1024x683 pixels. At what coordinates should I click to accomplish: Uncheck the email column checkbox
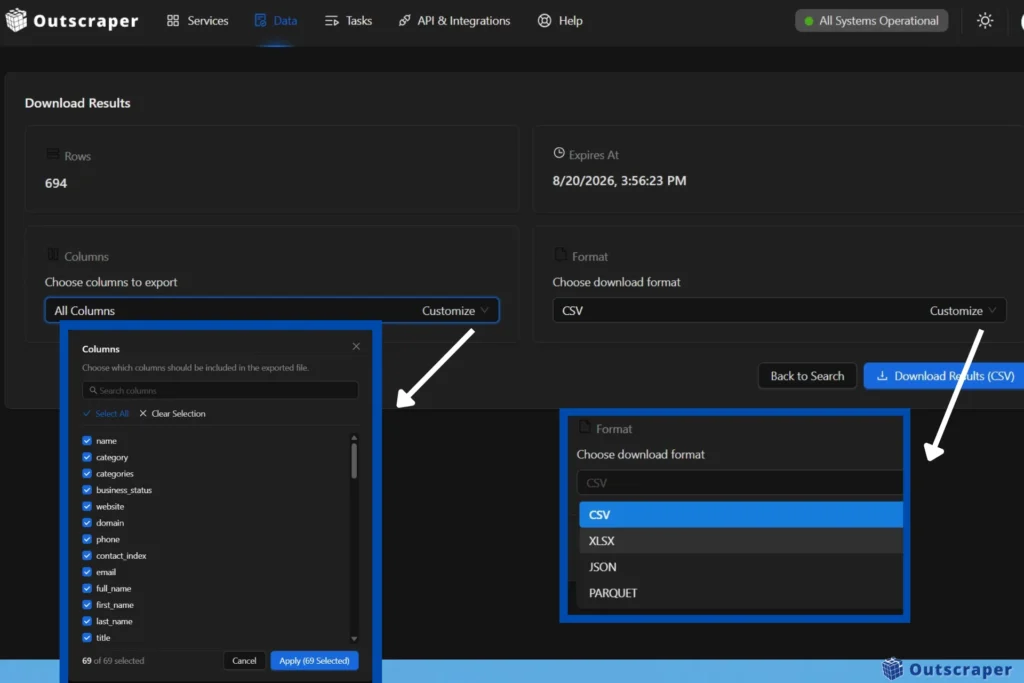point(87,572)
